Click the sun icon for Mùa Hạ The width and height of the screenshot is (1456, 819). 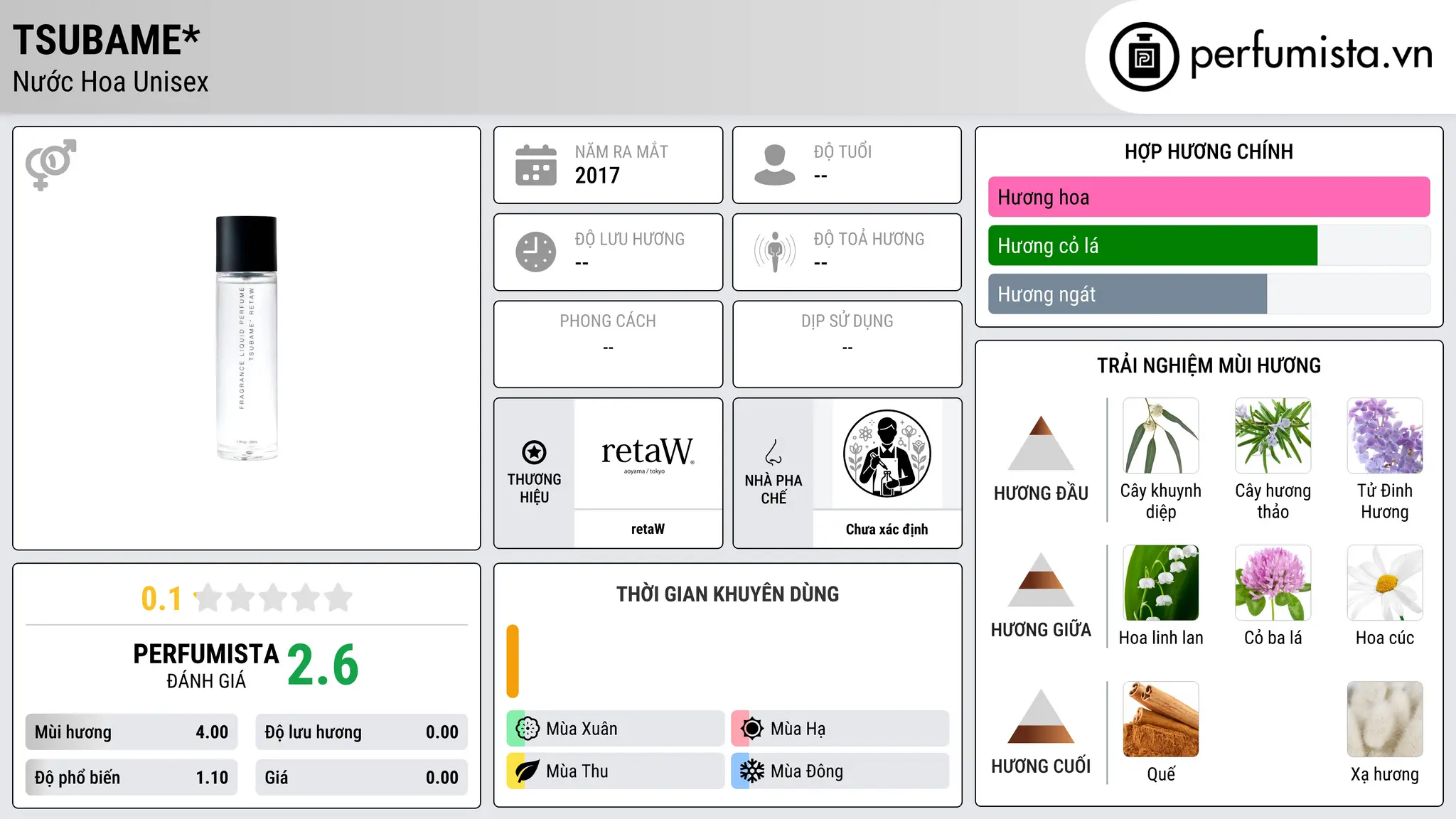point(751,729)
